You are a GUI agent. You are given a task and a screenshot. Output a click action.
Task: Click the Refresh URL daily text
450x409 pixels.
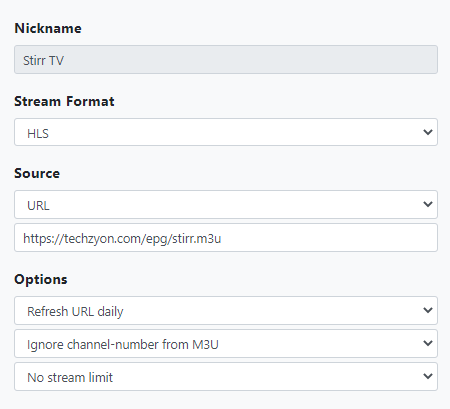point(75,312)
